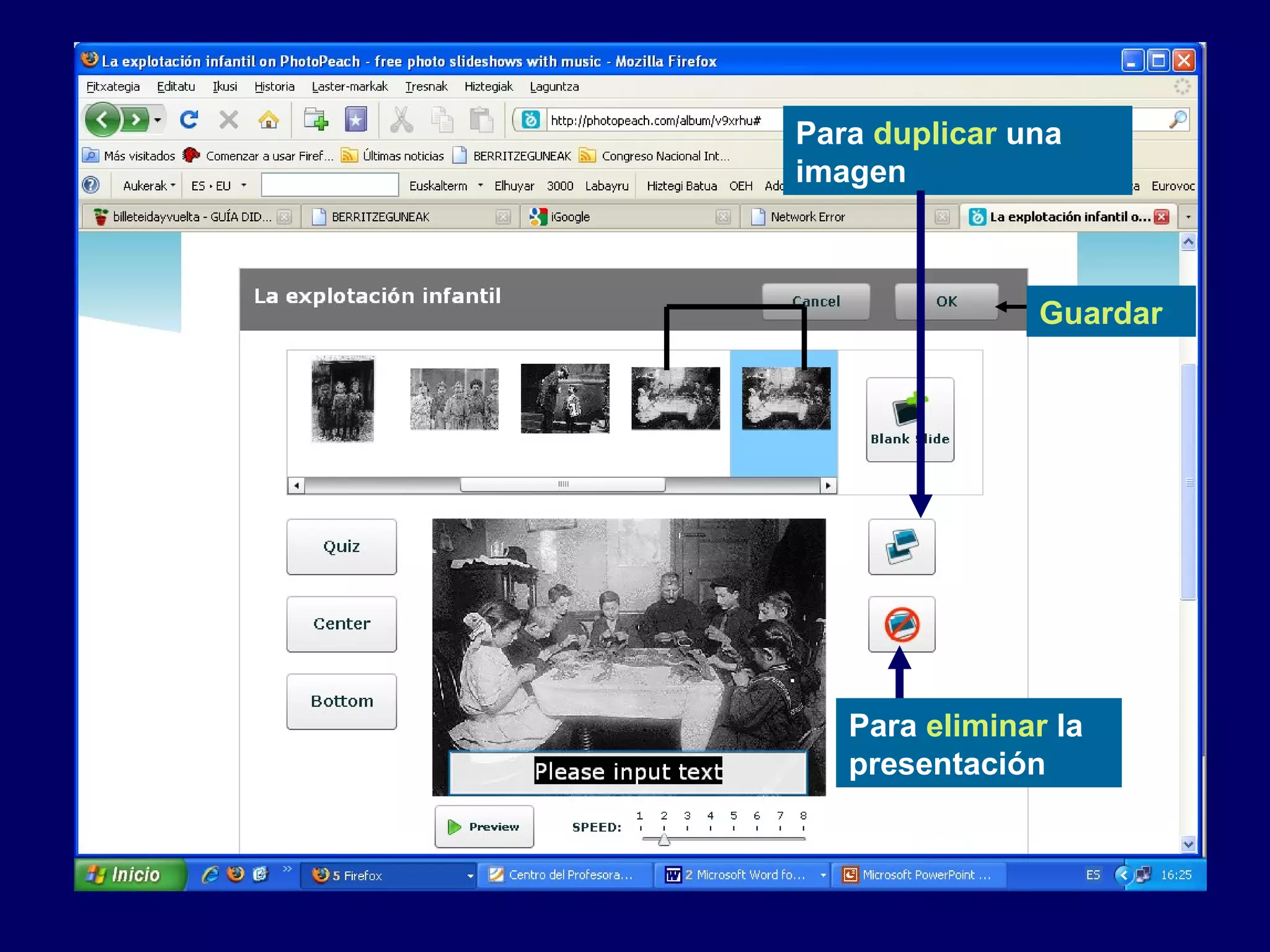Expand the ES EU language dropdown
Image resolution: width=1270 pixels, height=952 pixels.
click(x=244, y=185)
